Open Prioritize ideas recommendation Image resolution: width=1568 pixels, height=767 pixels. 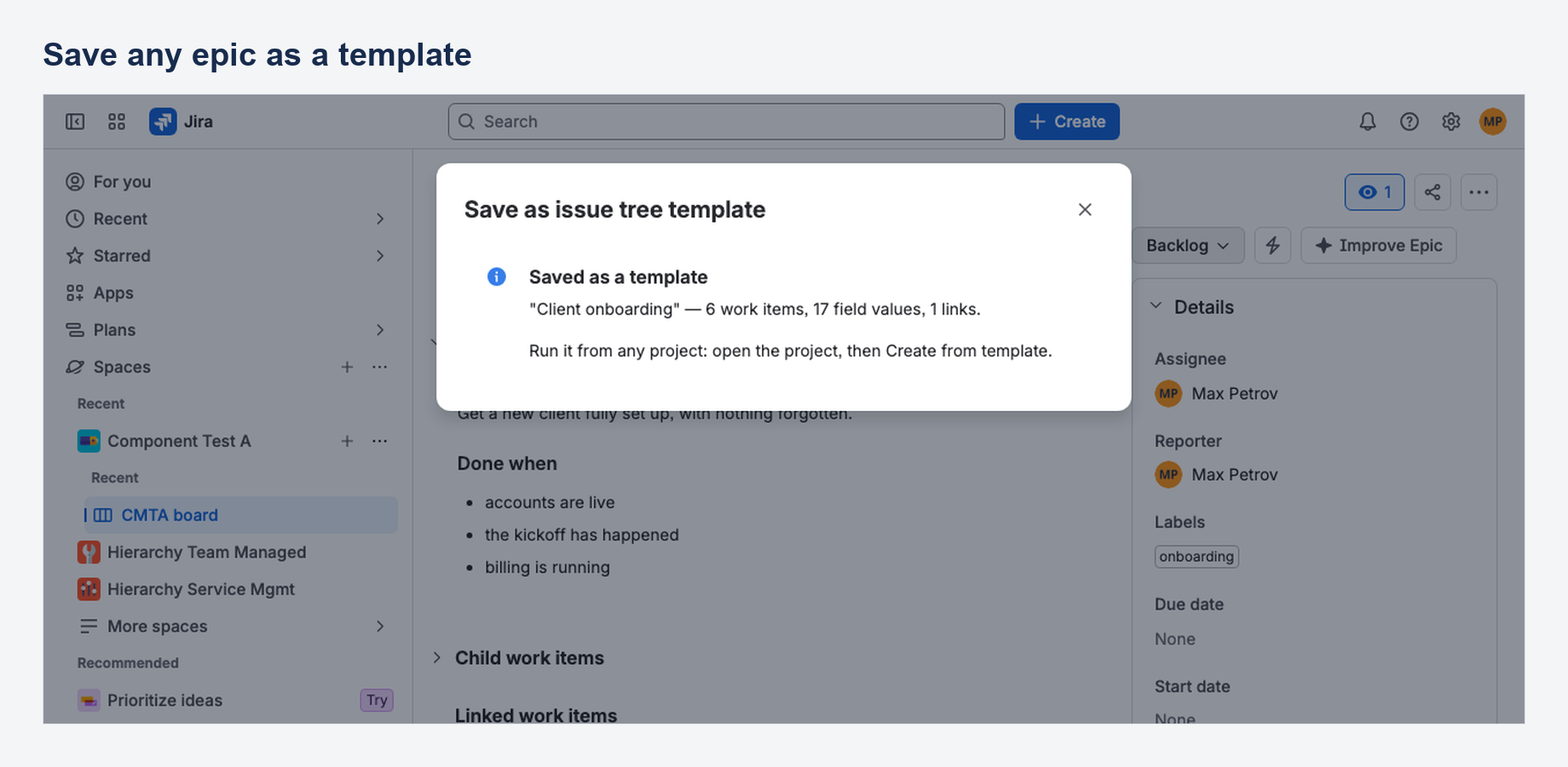tap(165, 701)
